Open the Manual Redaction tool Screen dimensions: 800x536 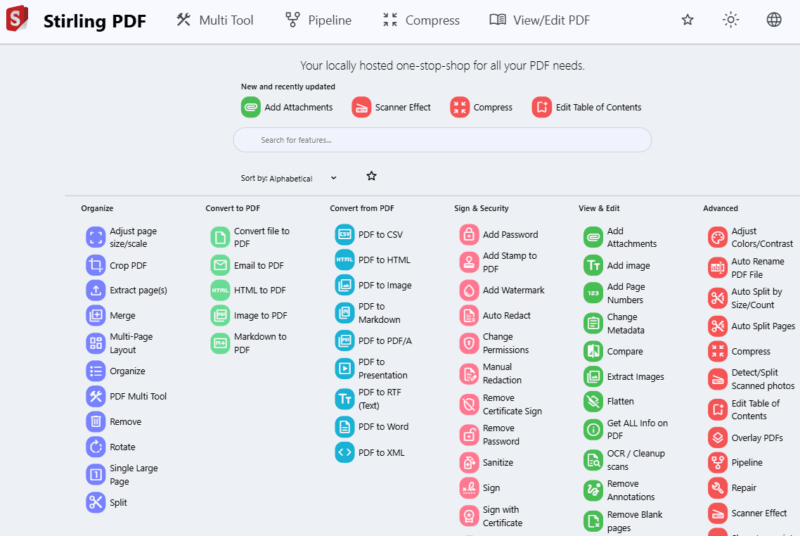click(491, 373)
